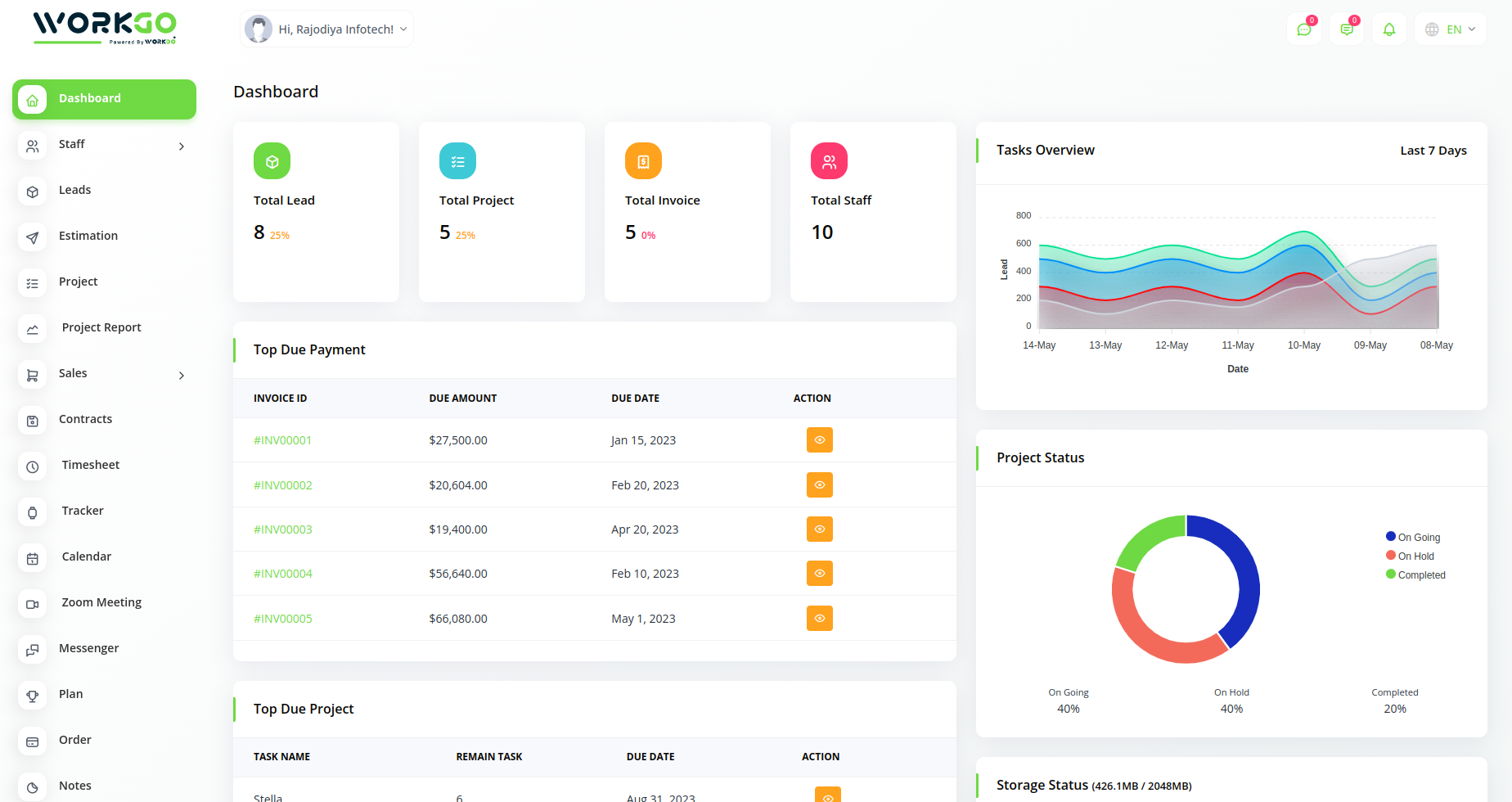The image size is (1512, 802).
Task: View invoice #INV00001 using eye button
Action: (x=819, y=440)
